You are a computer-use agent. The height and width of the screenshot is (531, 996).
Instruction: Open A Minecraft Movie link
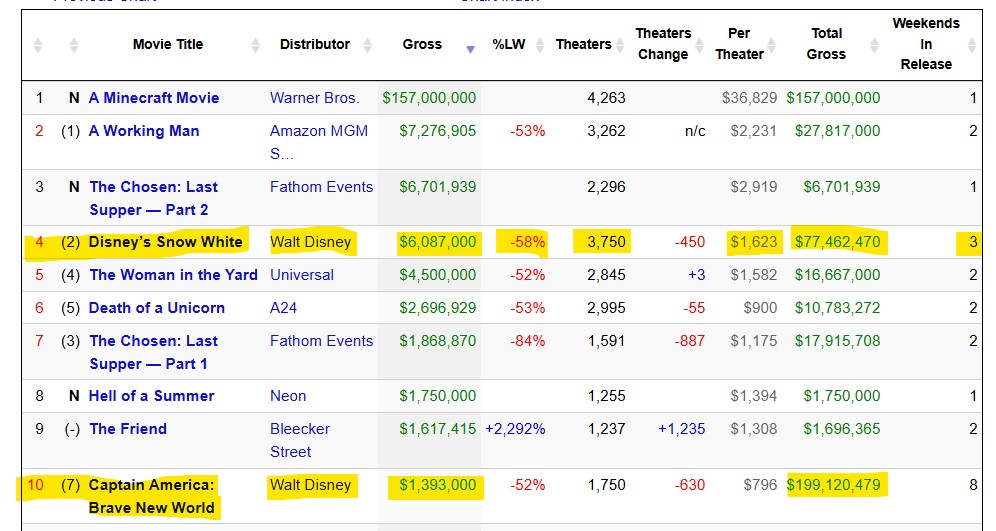(154, 98)
